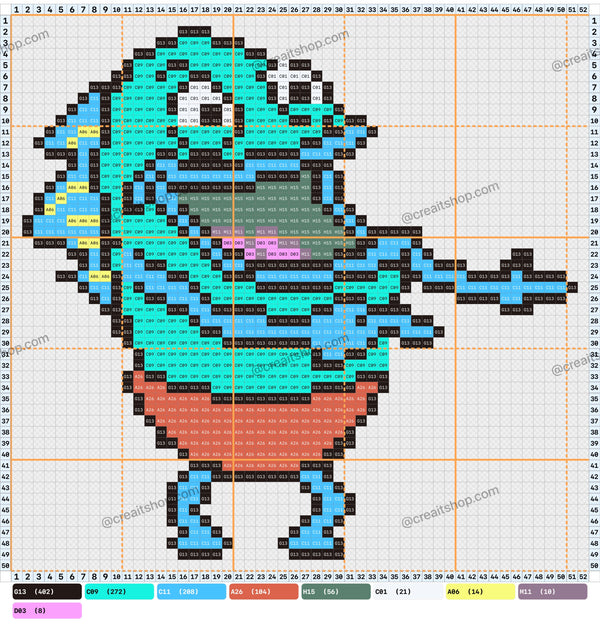The height and width of the screenshot is (625, 600).
Task: Pick the dark green H15 (56) swatch
Action: point(336,592)
